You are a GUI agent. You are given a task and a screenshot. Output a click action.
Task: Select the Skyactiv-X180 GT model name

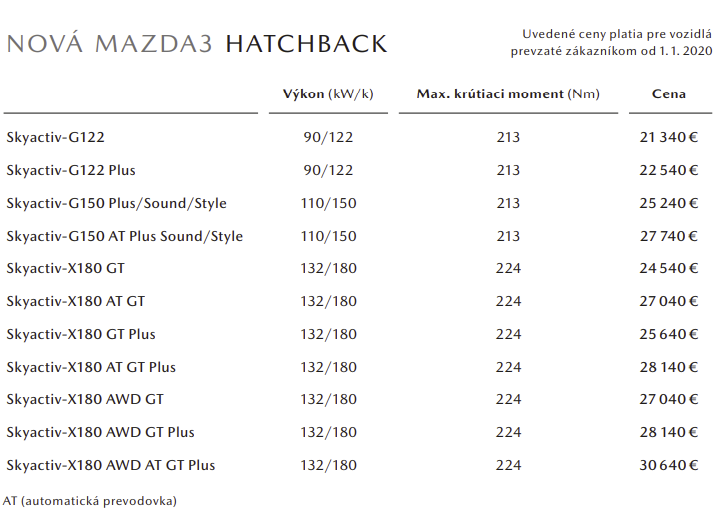pos(65,268)
